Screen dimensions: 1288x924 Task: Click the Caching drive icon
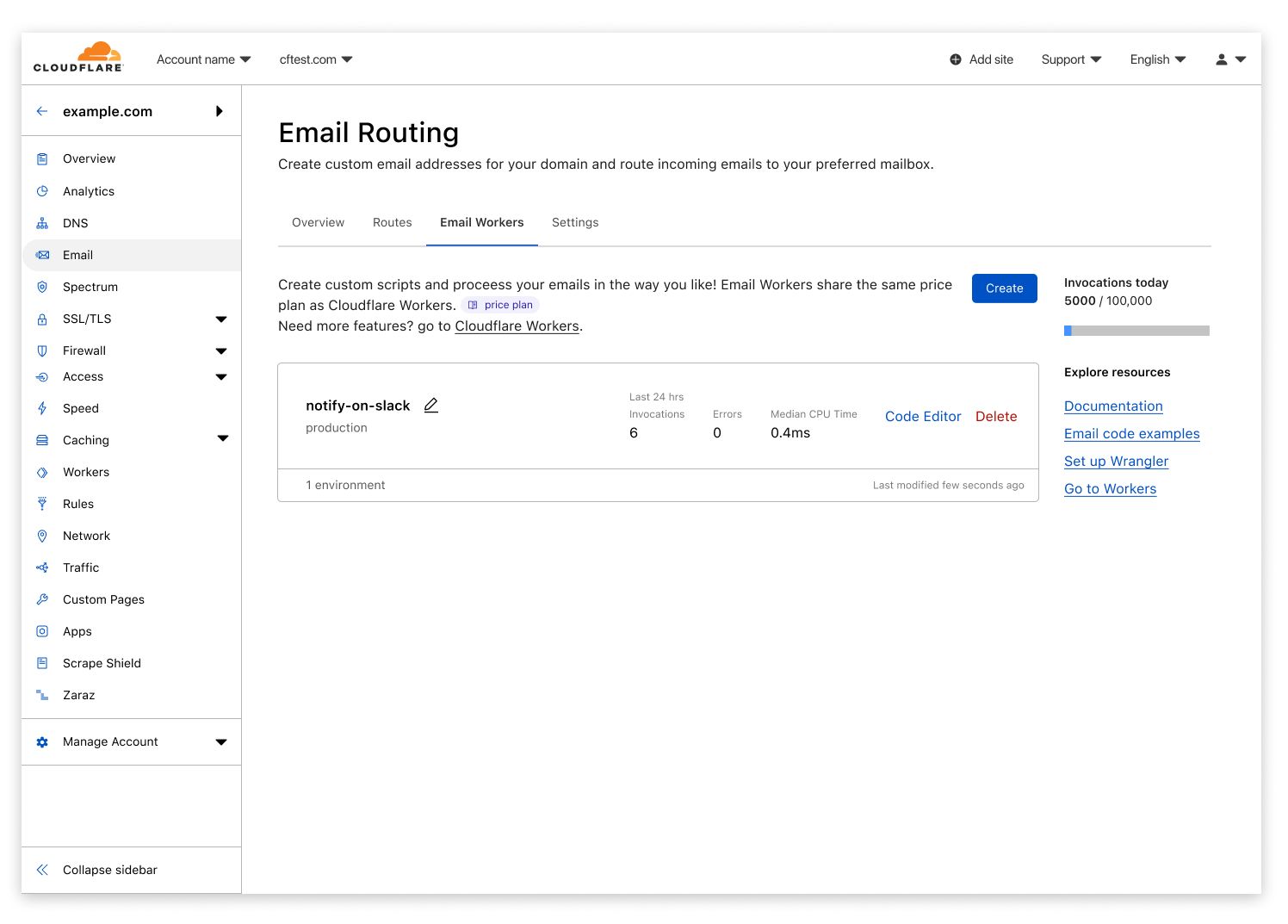[x=42, y=440]
